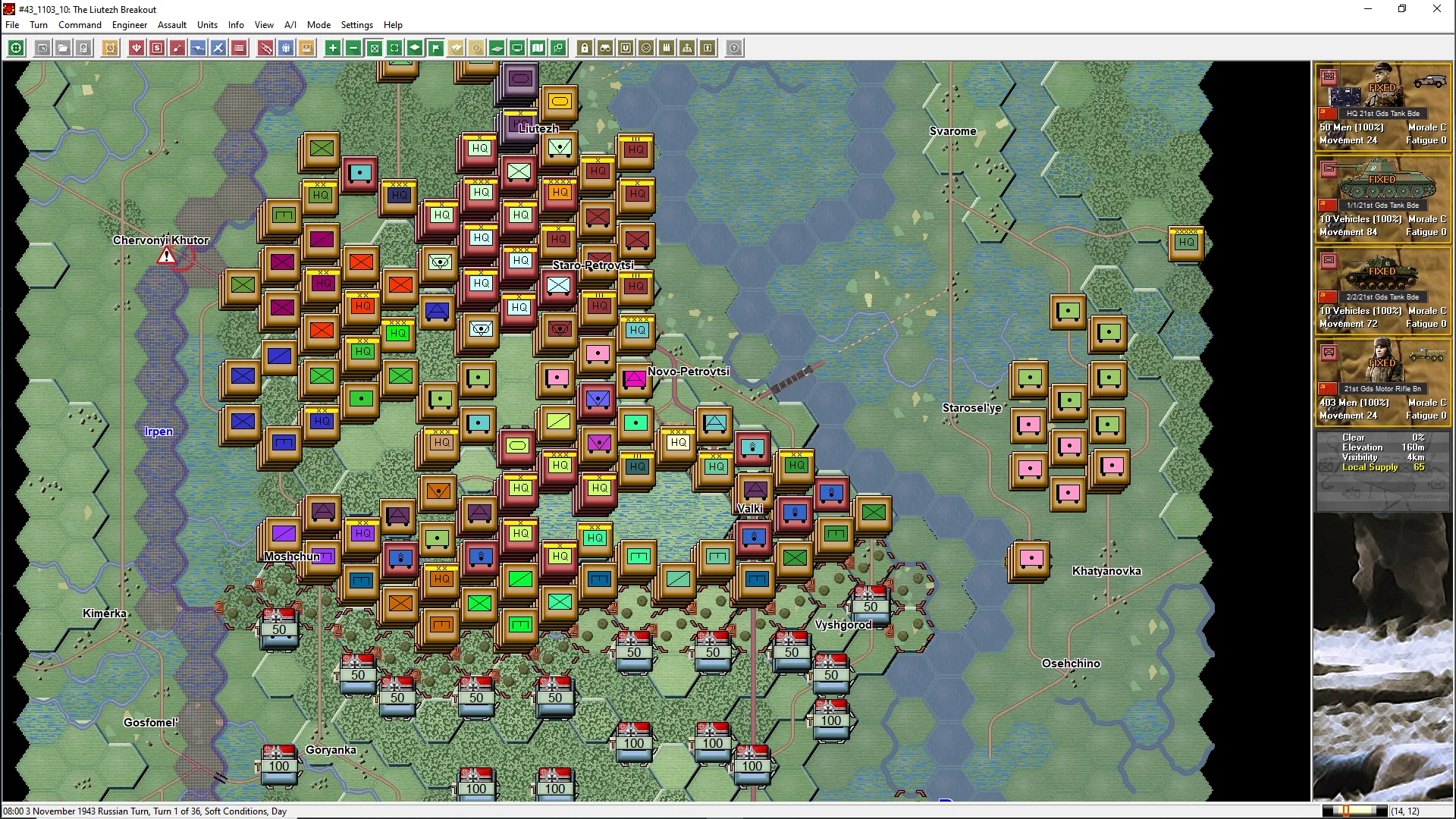Open the Assault menu
This screenshot has height=819, width=1456.
coord(172,25)
